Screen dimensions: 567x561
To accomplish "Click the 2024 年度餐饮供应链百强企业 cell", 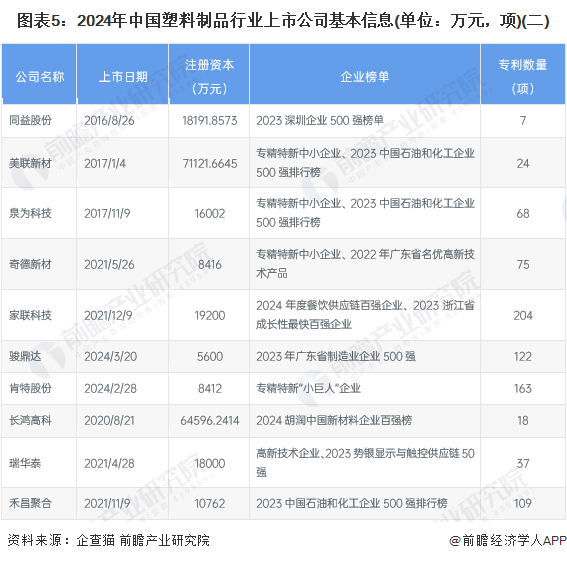I will (365, 315).
